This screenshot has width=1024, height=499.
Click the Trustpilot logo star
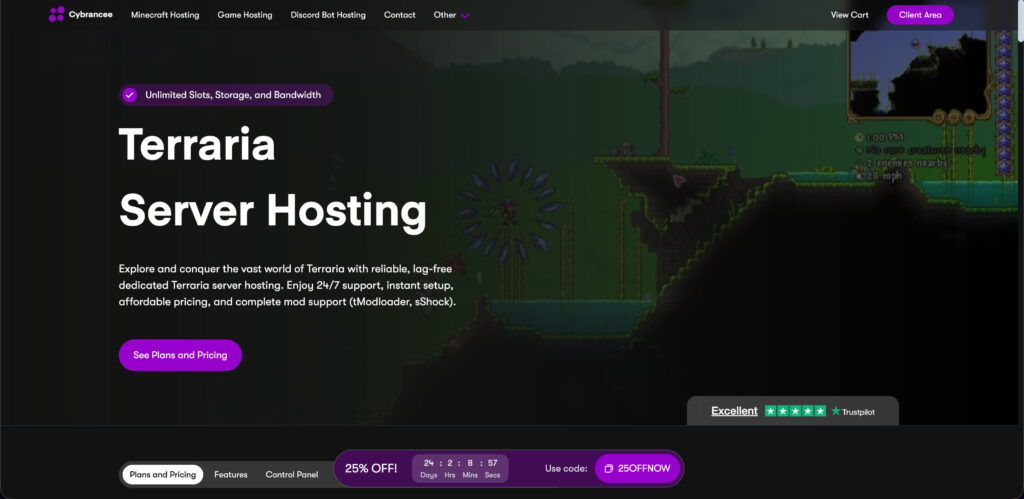click(836, 411)
